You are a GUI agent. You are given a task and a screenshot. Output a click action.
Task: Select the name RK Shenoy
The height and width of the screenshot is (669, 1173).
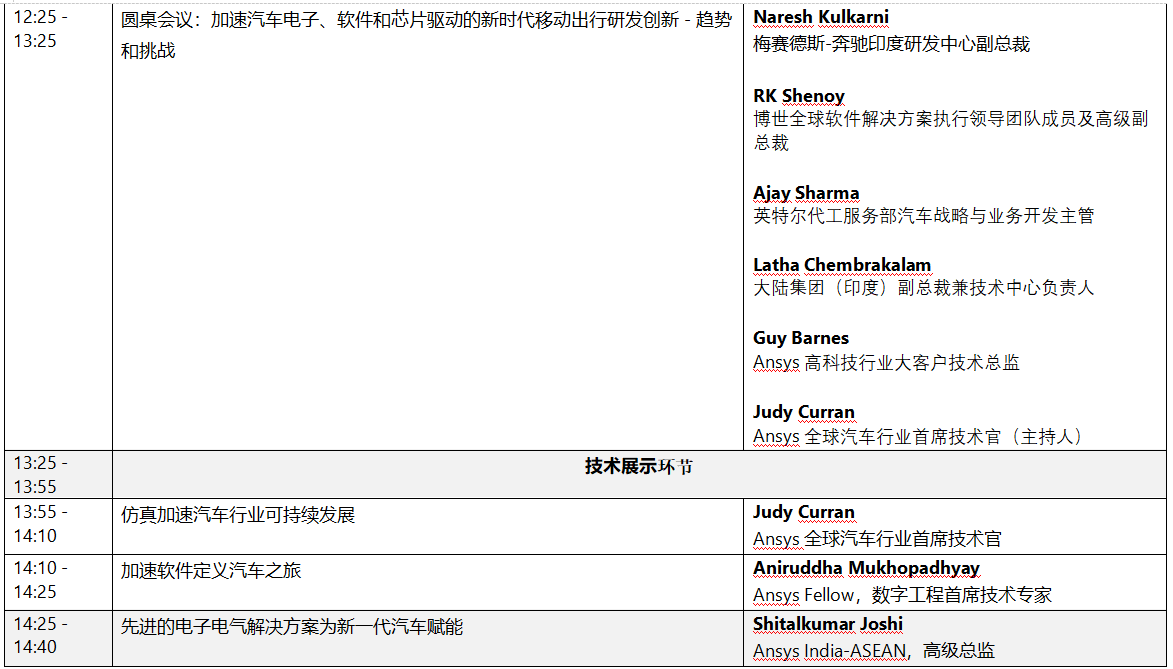pos(798,96)
